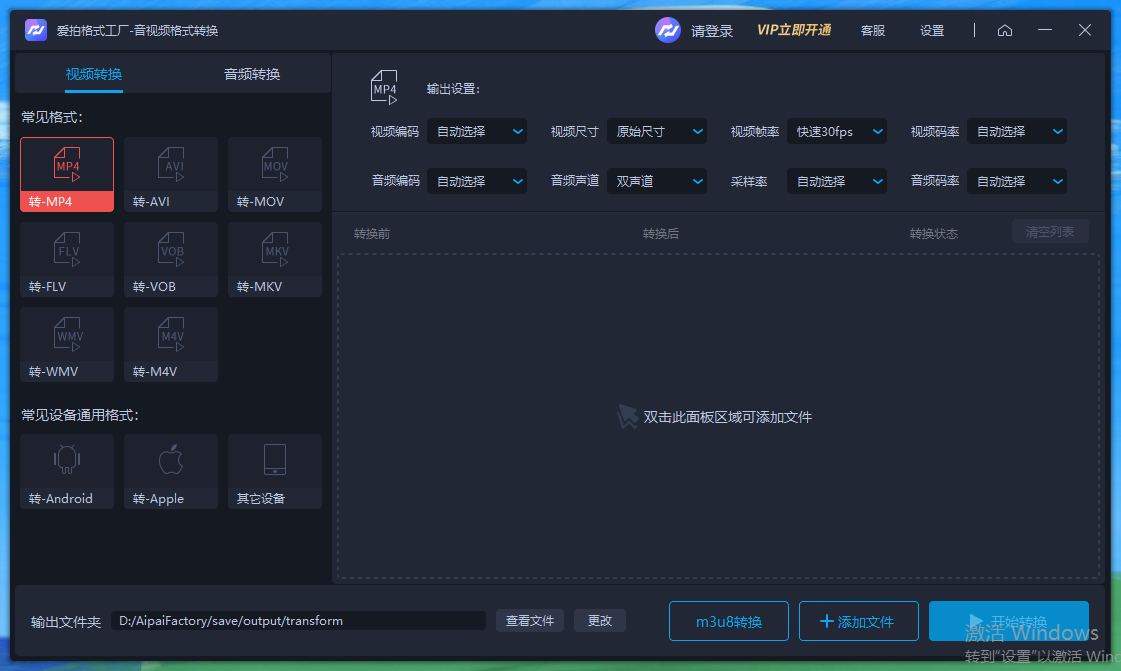The image size is (1121, 671).
Task: Open the 设置 menu
Action: coord(931,30)
